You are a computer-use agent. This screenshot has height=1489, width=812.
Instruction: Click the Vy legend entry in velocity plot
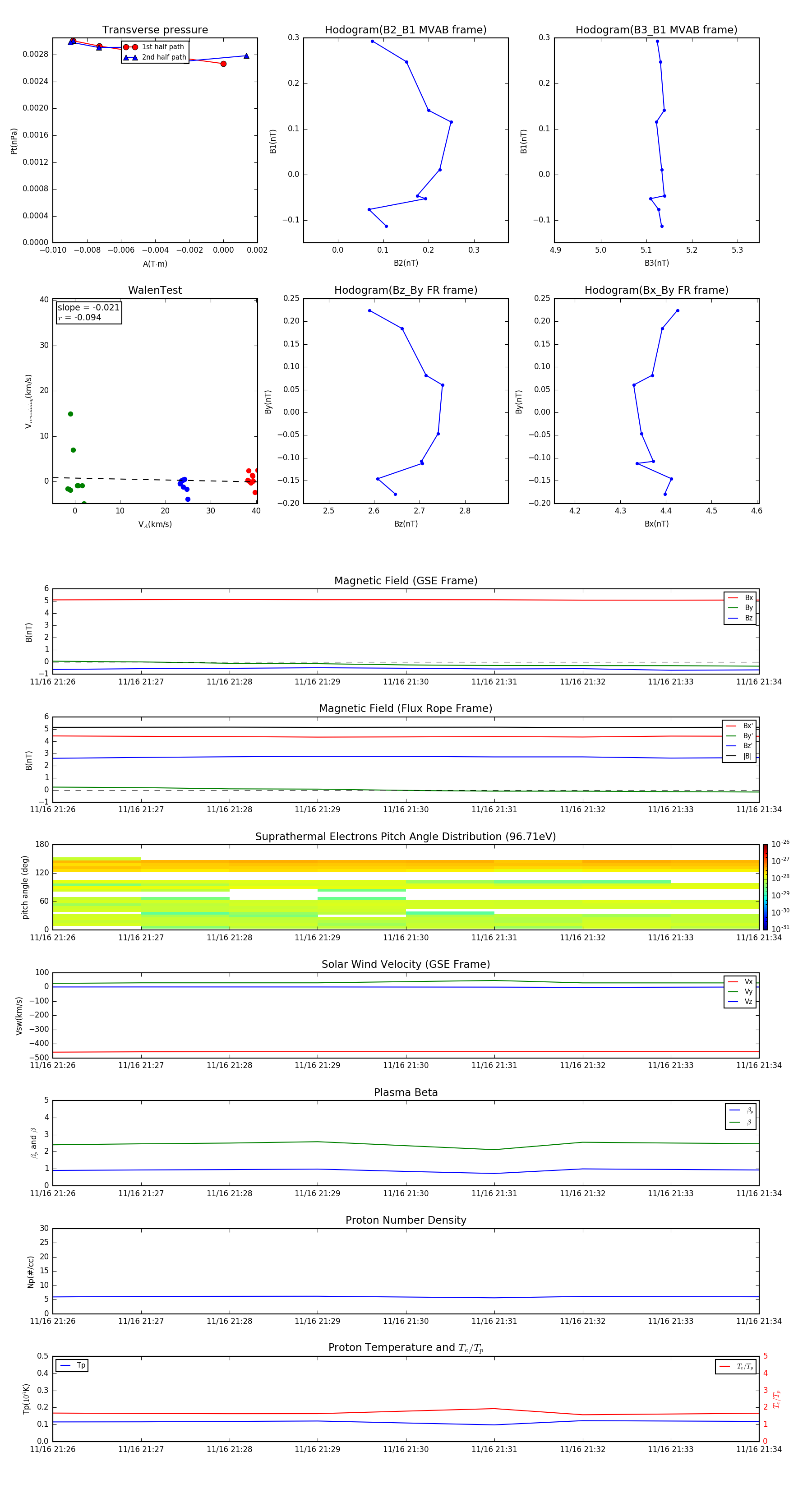pyautogui.click(x=740, y=991)
